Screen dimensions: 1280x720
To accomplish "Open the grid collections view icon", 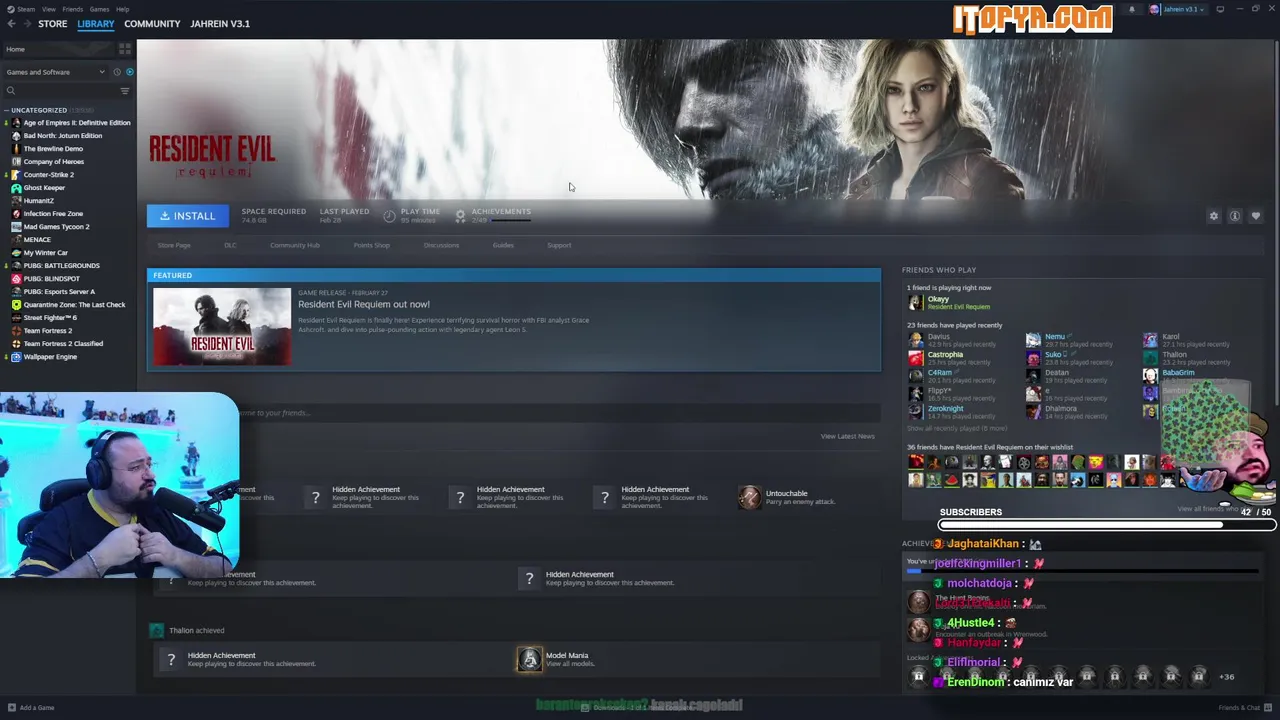I will [x=125, y=49].
